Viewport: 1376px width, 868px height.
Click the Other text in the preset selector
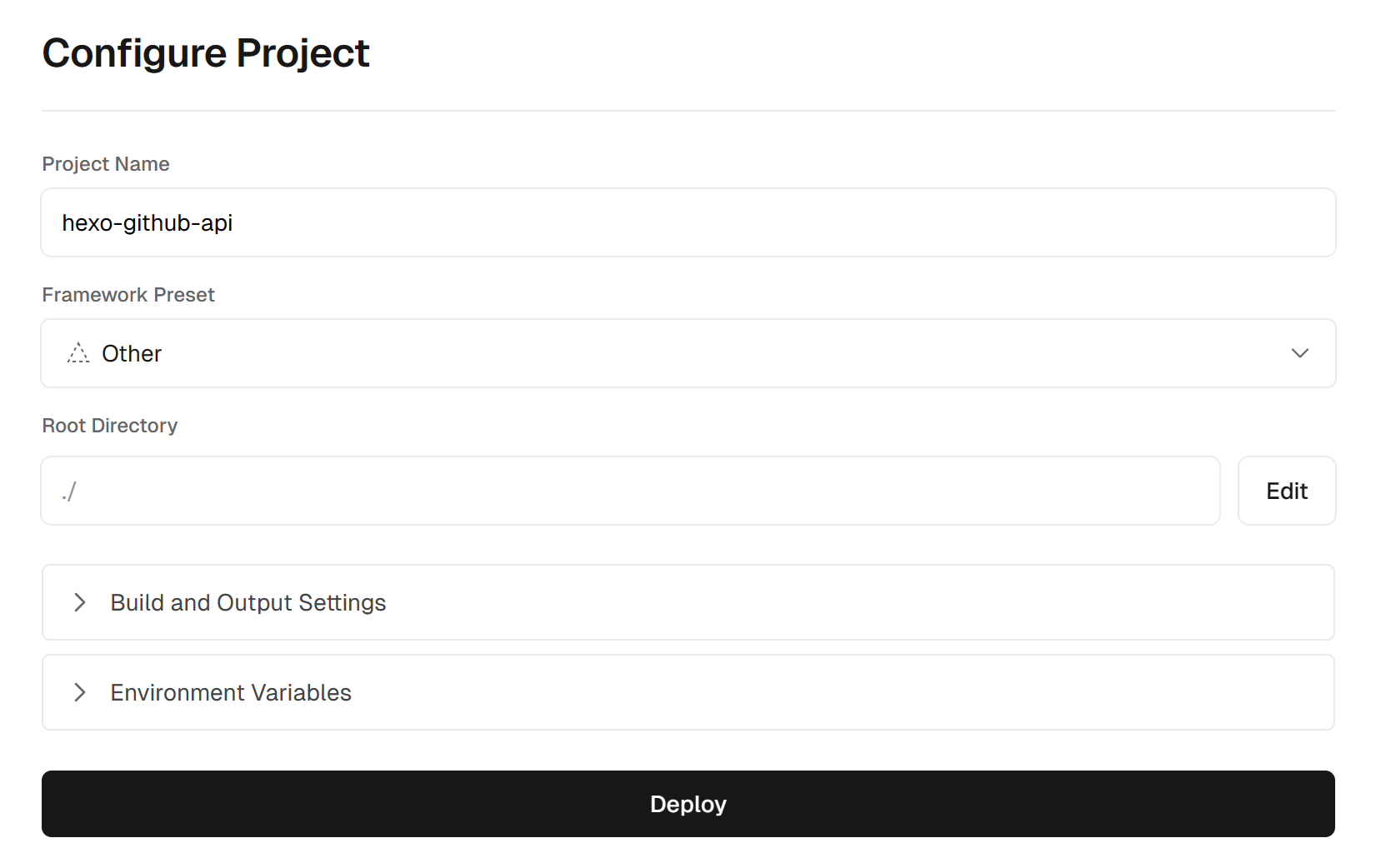click(132, 354)
